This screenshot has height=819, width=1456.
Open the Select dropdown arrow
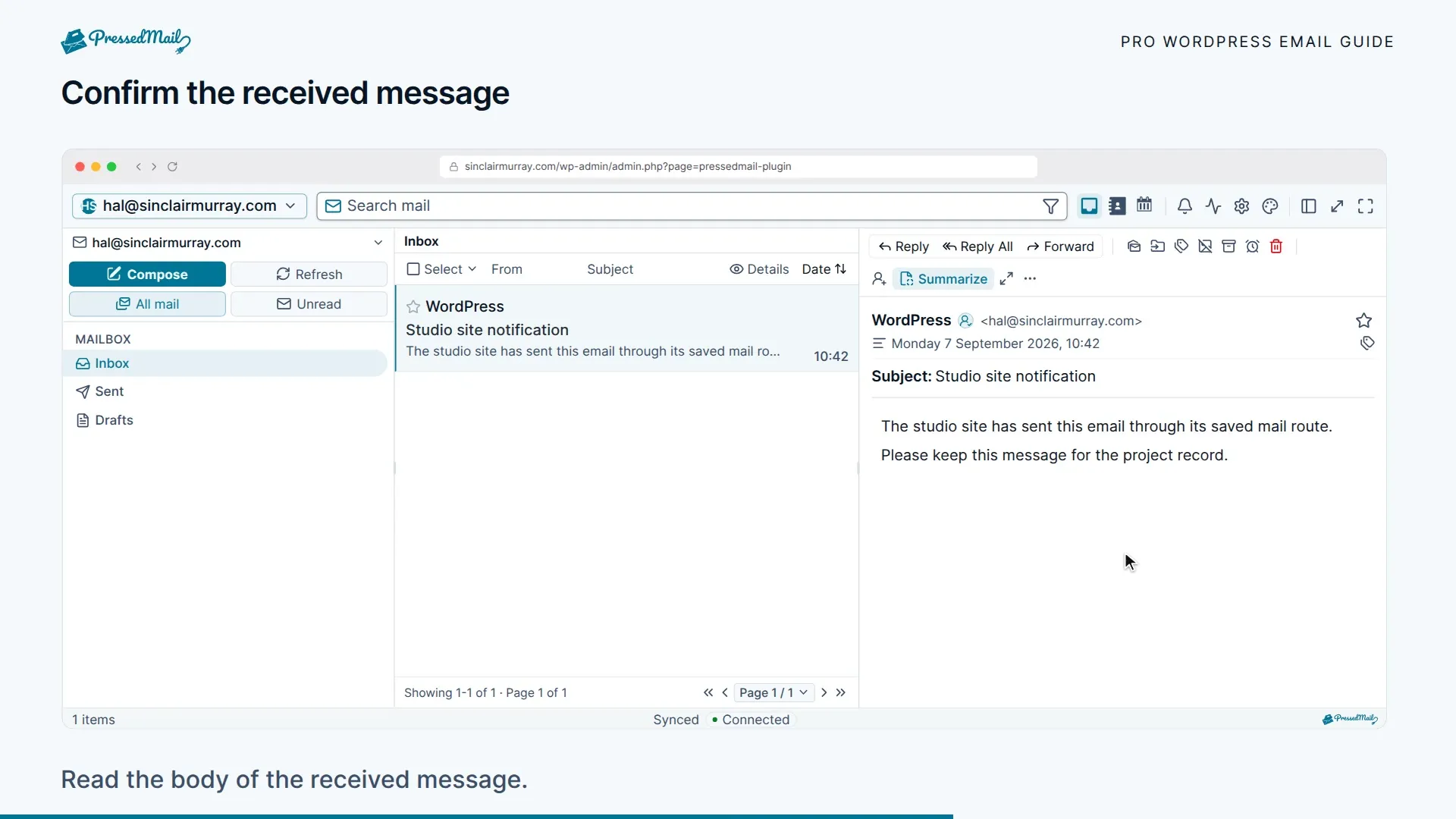(x=472, y=269)
